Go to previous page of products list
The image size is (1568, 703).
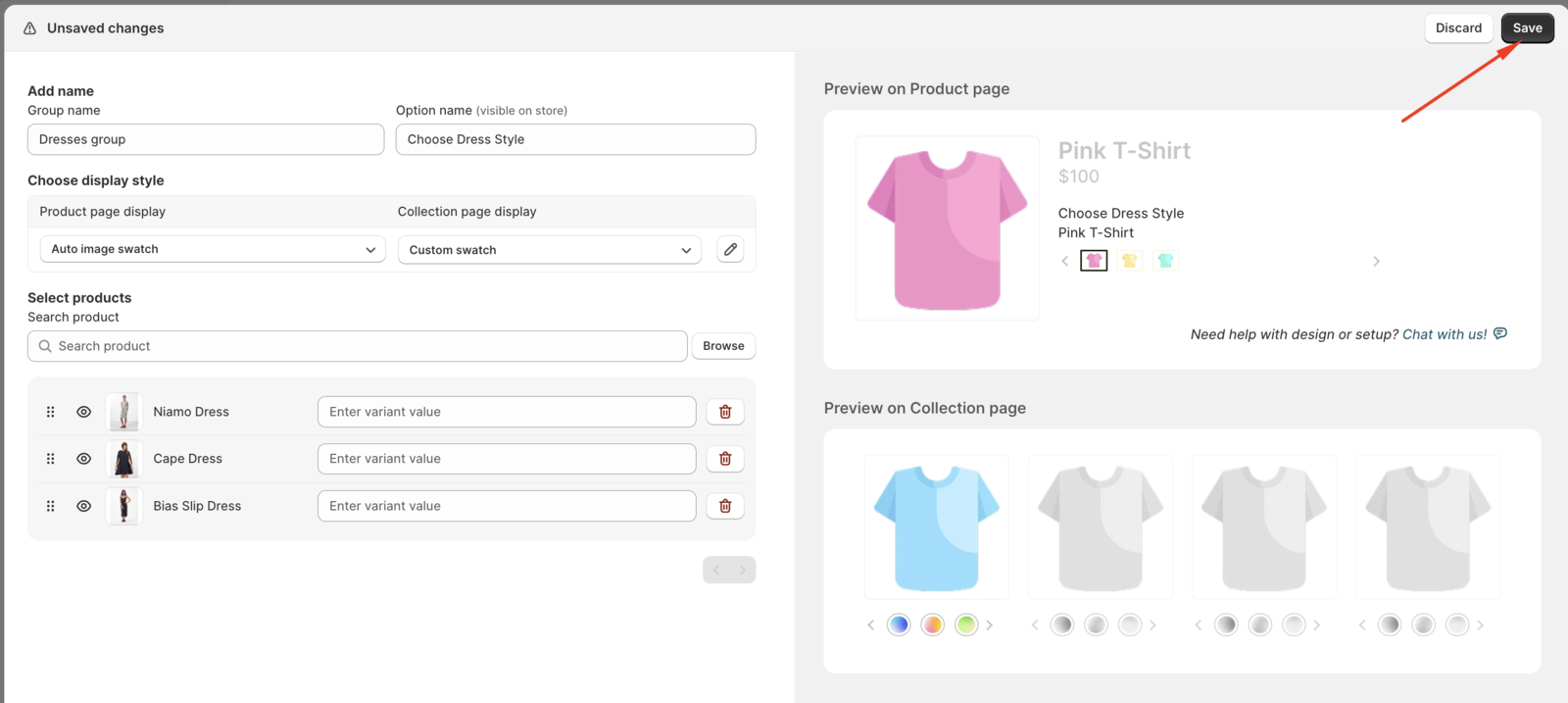(716, 570)
